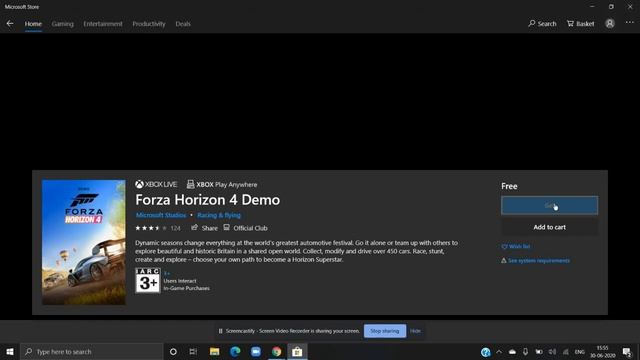This screenshot has height=360, width=640.
Task: Open the Windows Start menu
Action: [10, 351]
